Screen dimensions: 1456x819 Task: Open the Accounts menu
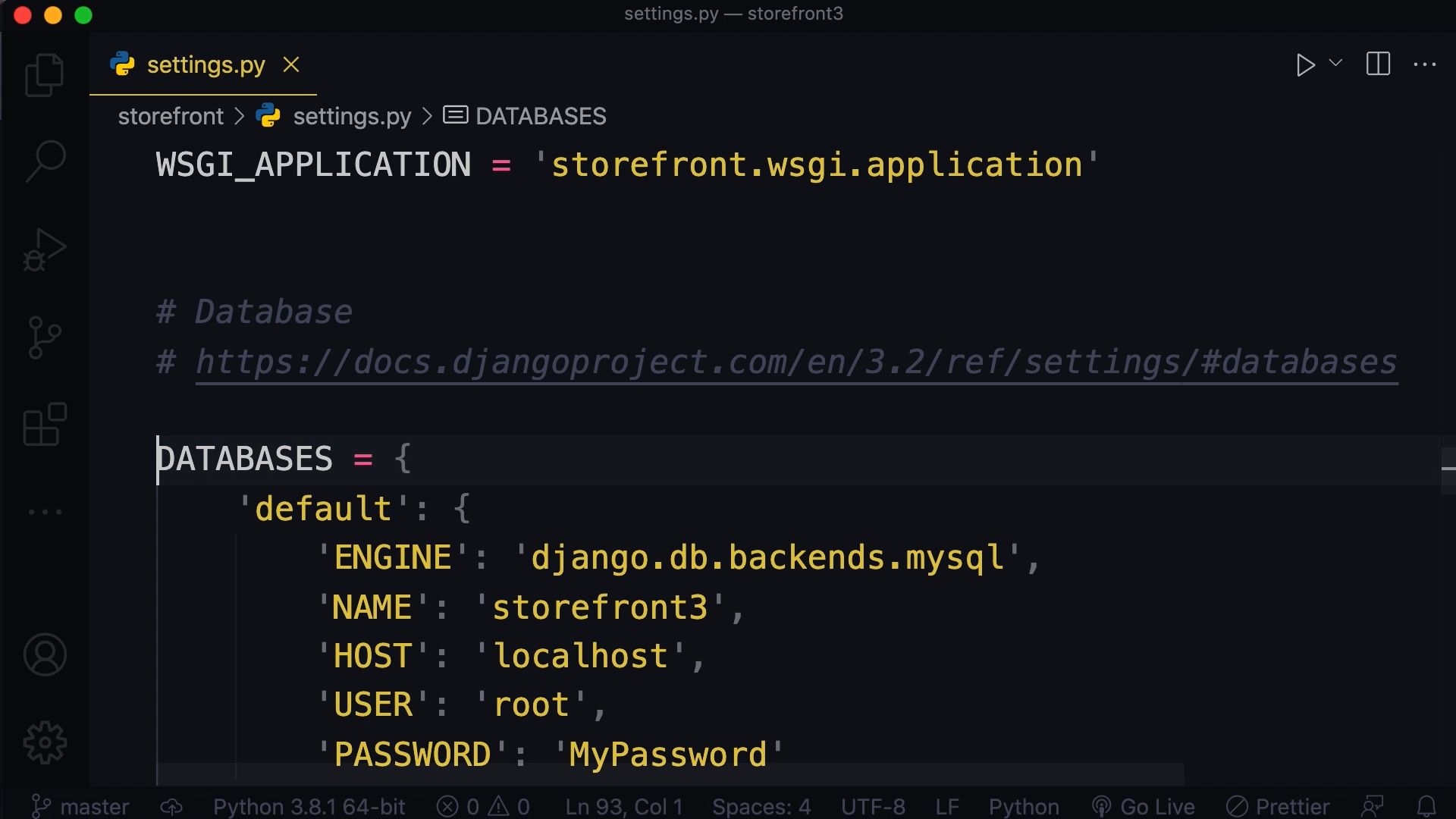pos(44,654)
